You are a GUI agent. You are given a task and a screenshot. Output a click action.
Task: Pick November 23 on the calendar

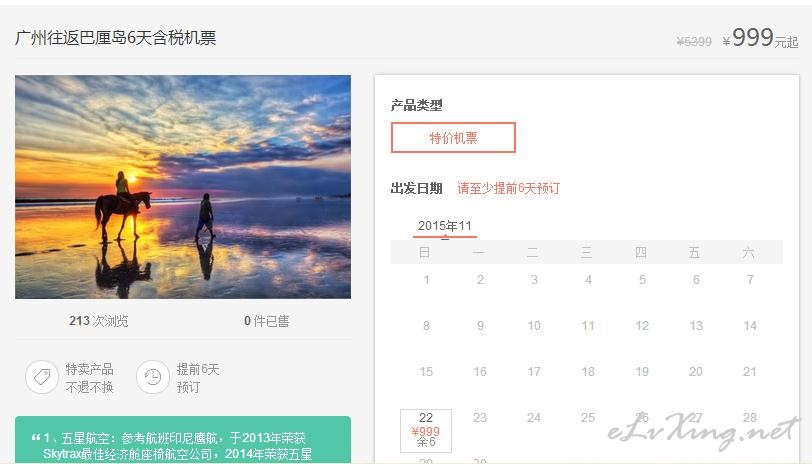(x=480, y=417)
